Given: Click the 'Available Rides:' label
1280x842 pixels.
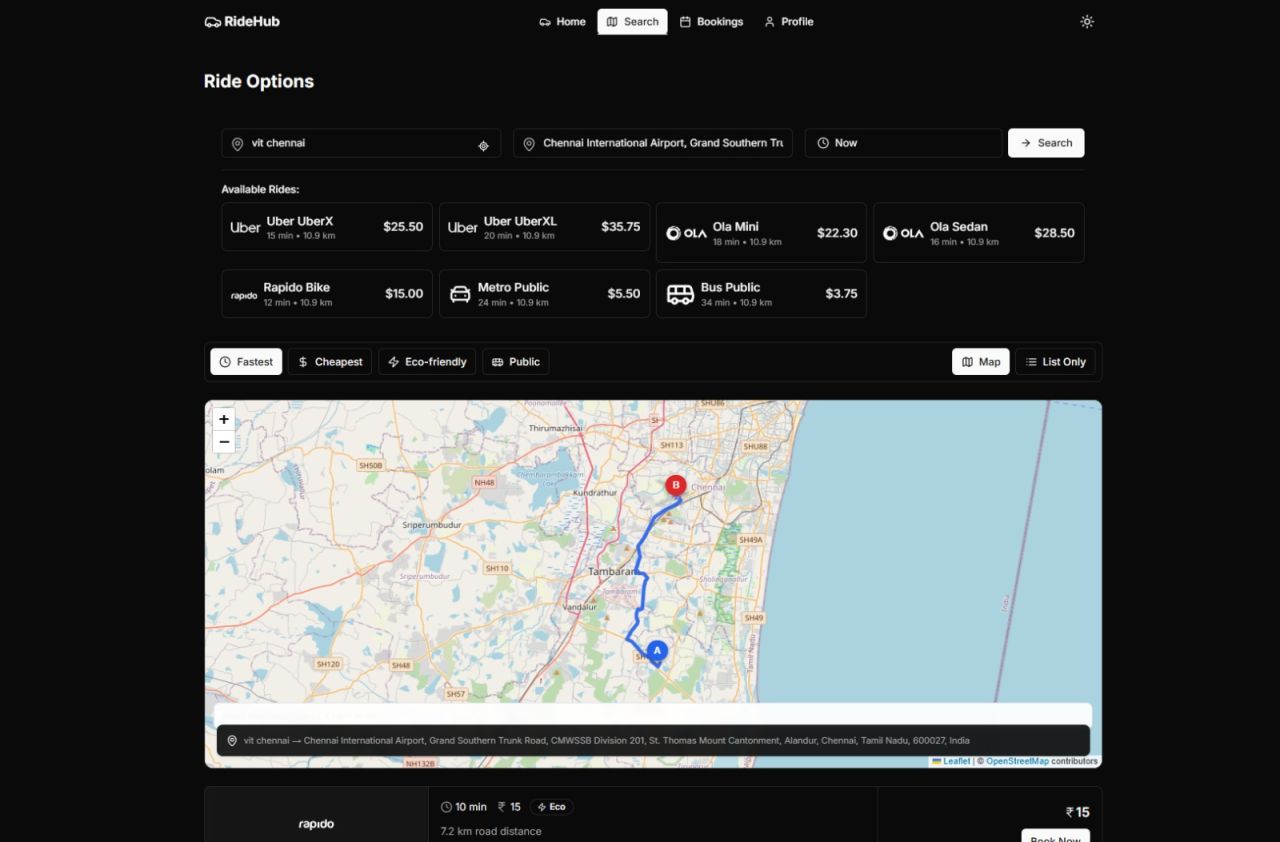Looking at the screenshot, I should click(260, 189).
